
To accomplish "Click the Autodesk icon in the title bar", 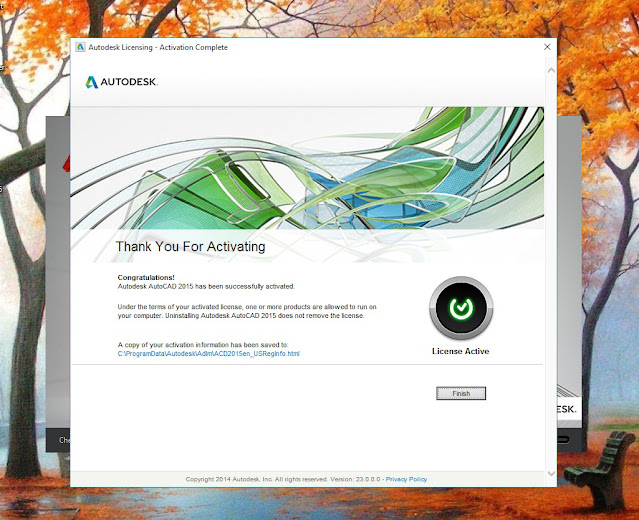I will (81, 47).
